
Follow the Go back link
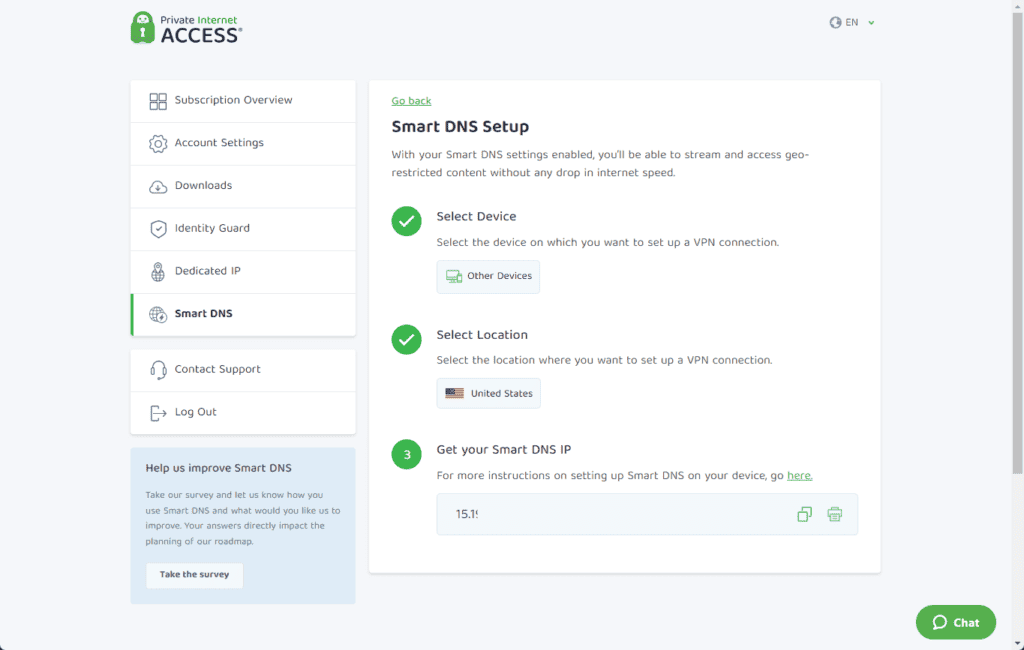[x=411, y=101]
